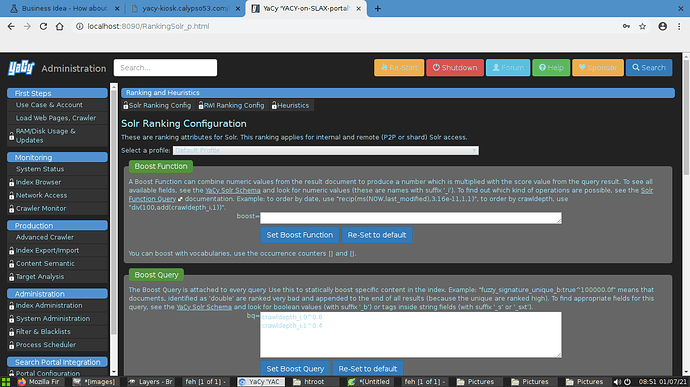Bookmark this page with star icon
690x387 pixels.
[642, 26]
